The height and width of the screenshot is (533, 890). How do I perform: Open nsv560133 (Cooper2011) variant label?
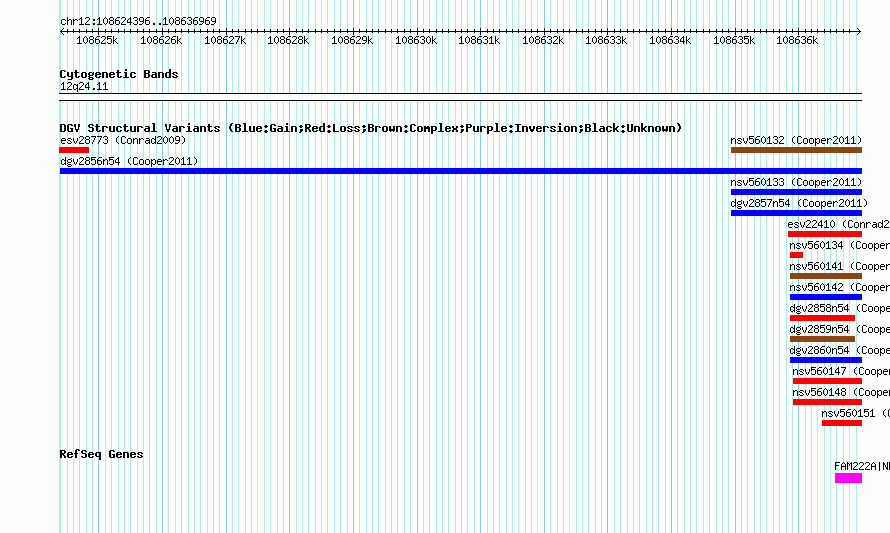pyautogui.click(x=796, y=182)
